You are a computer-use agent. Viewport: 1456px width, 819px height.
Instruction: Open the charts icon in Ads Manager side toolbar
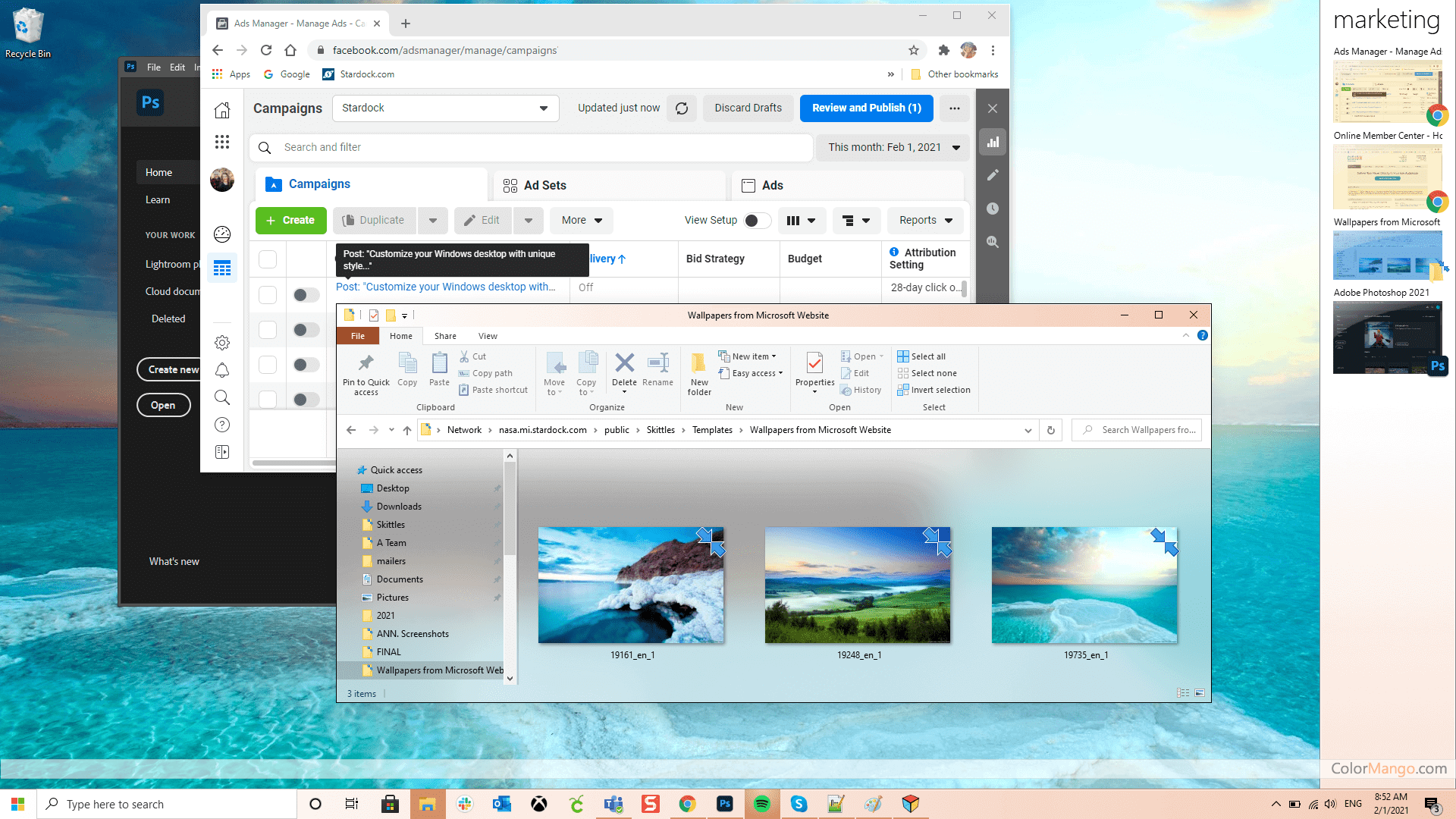pos(992,142)
